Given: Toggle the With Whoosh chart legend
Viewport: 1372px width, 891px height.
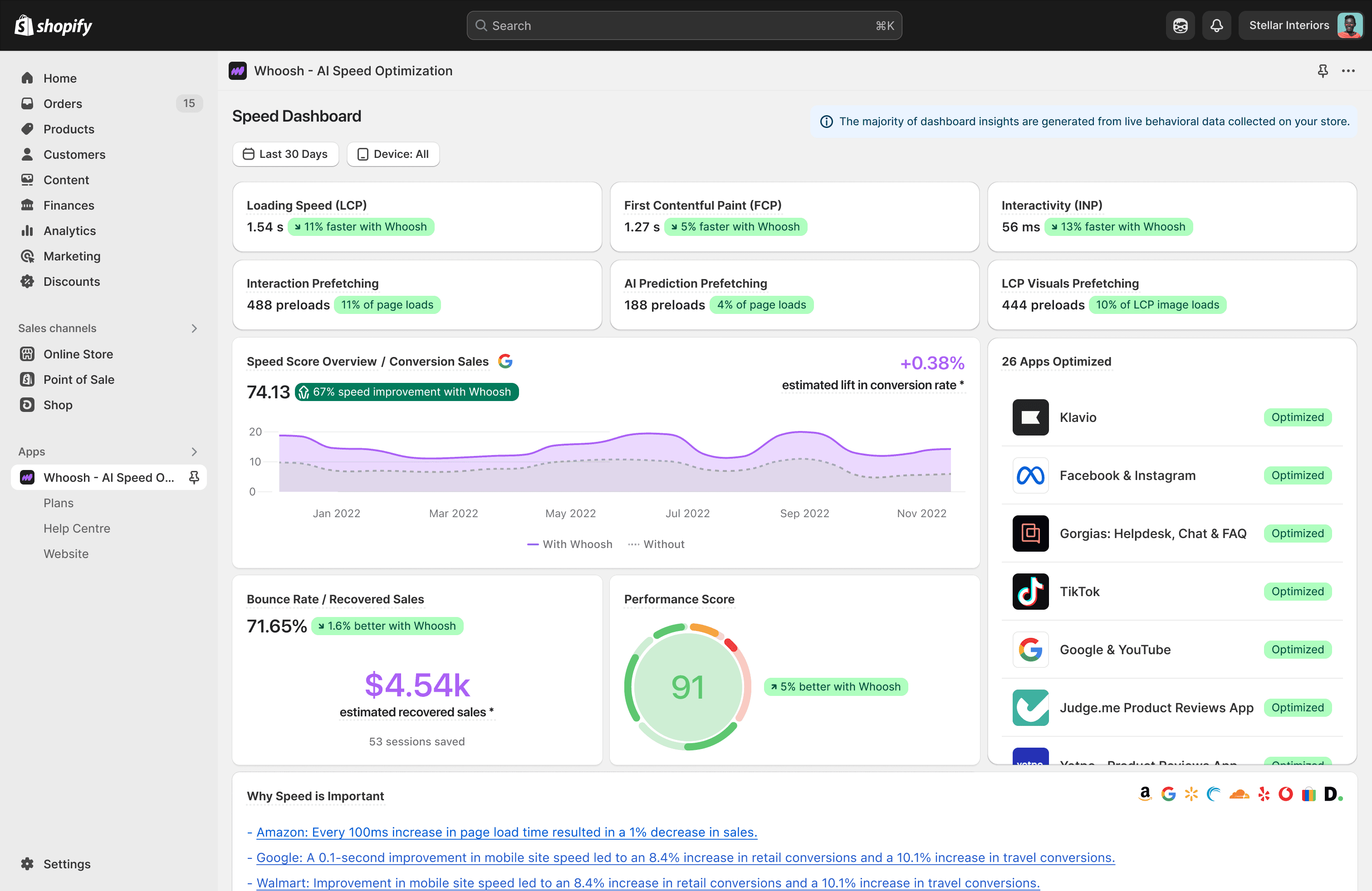Looking at the screenshot, I should 569,544.
